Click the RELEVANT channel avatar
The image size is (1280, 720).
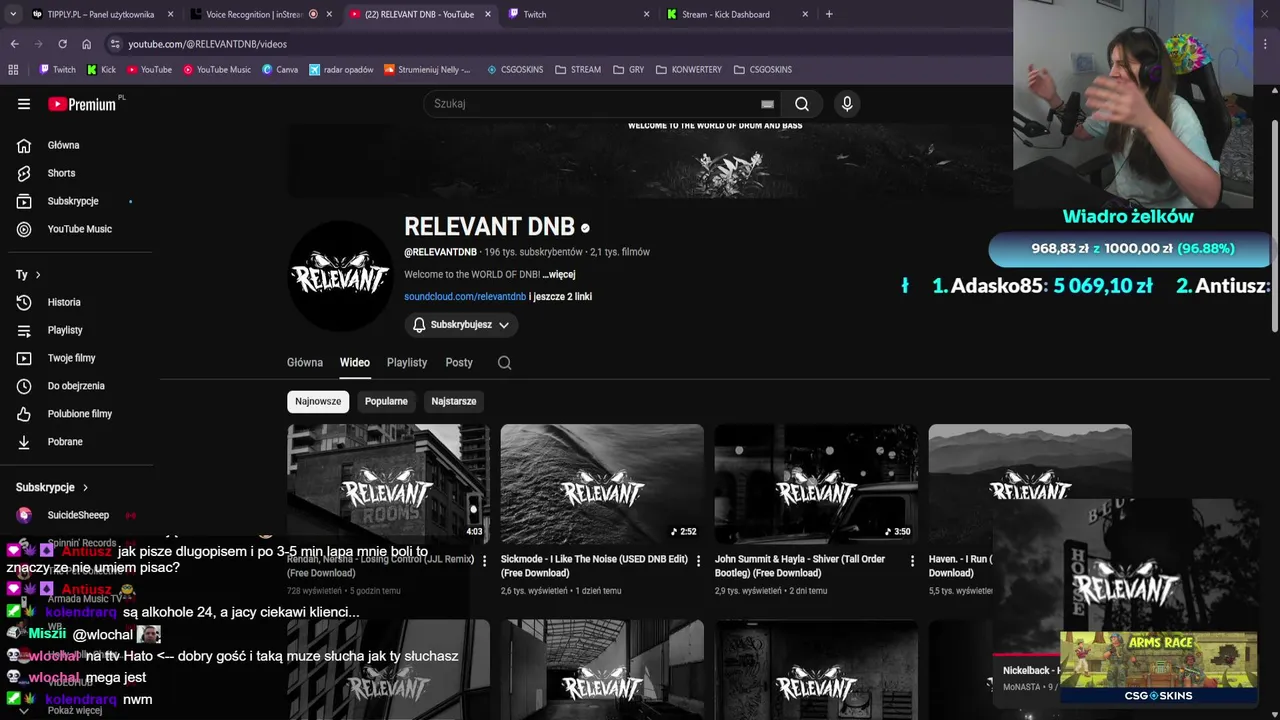coord(340,277)
